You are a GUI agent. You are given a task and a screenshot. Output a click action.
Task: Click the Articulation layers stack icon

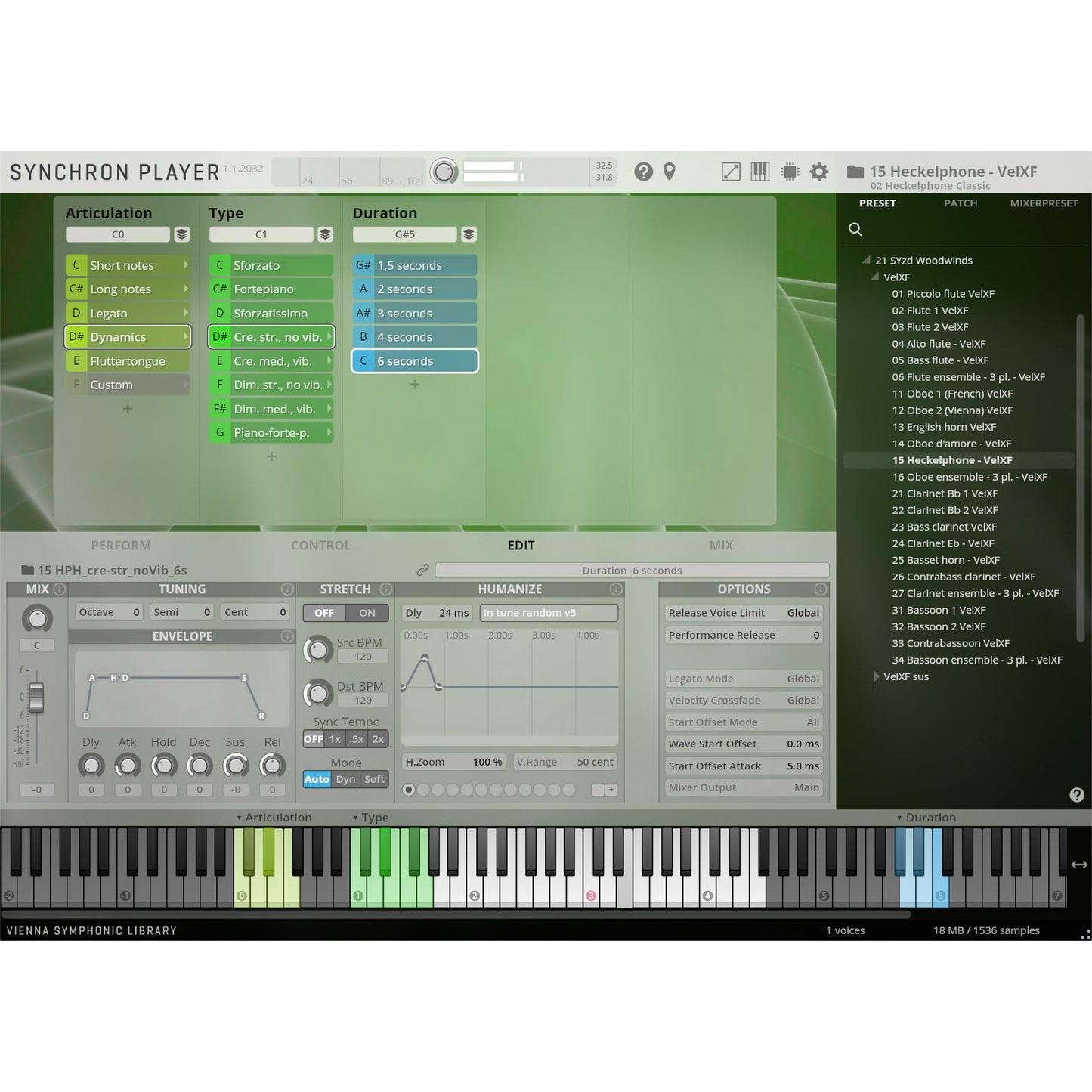(182, 234)
